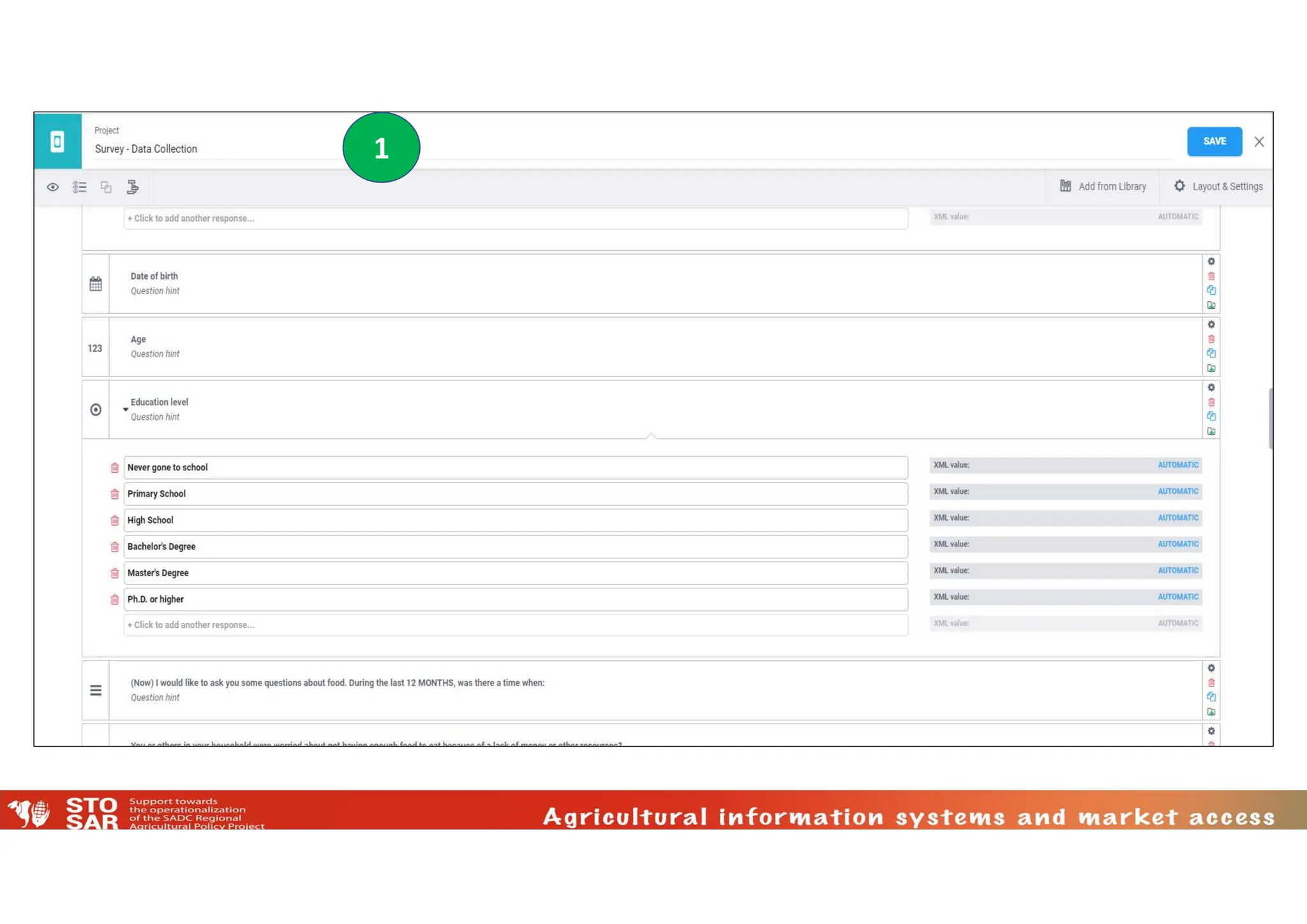Click the select-one radio icon for Education level
The height and width of the screenshot is (924, 1307).
coord(96,410)
